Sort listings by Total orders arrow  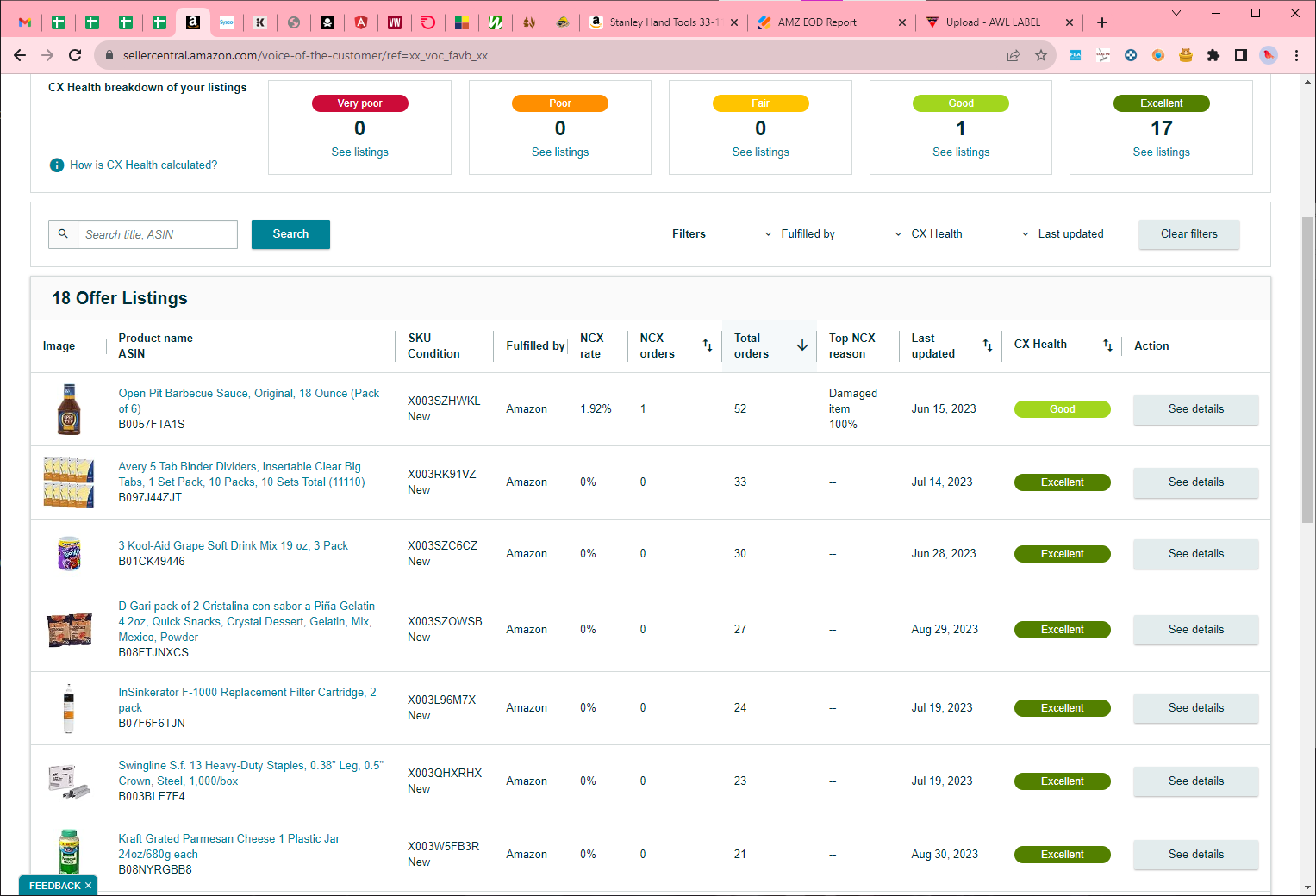point(802,345)
